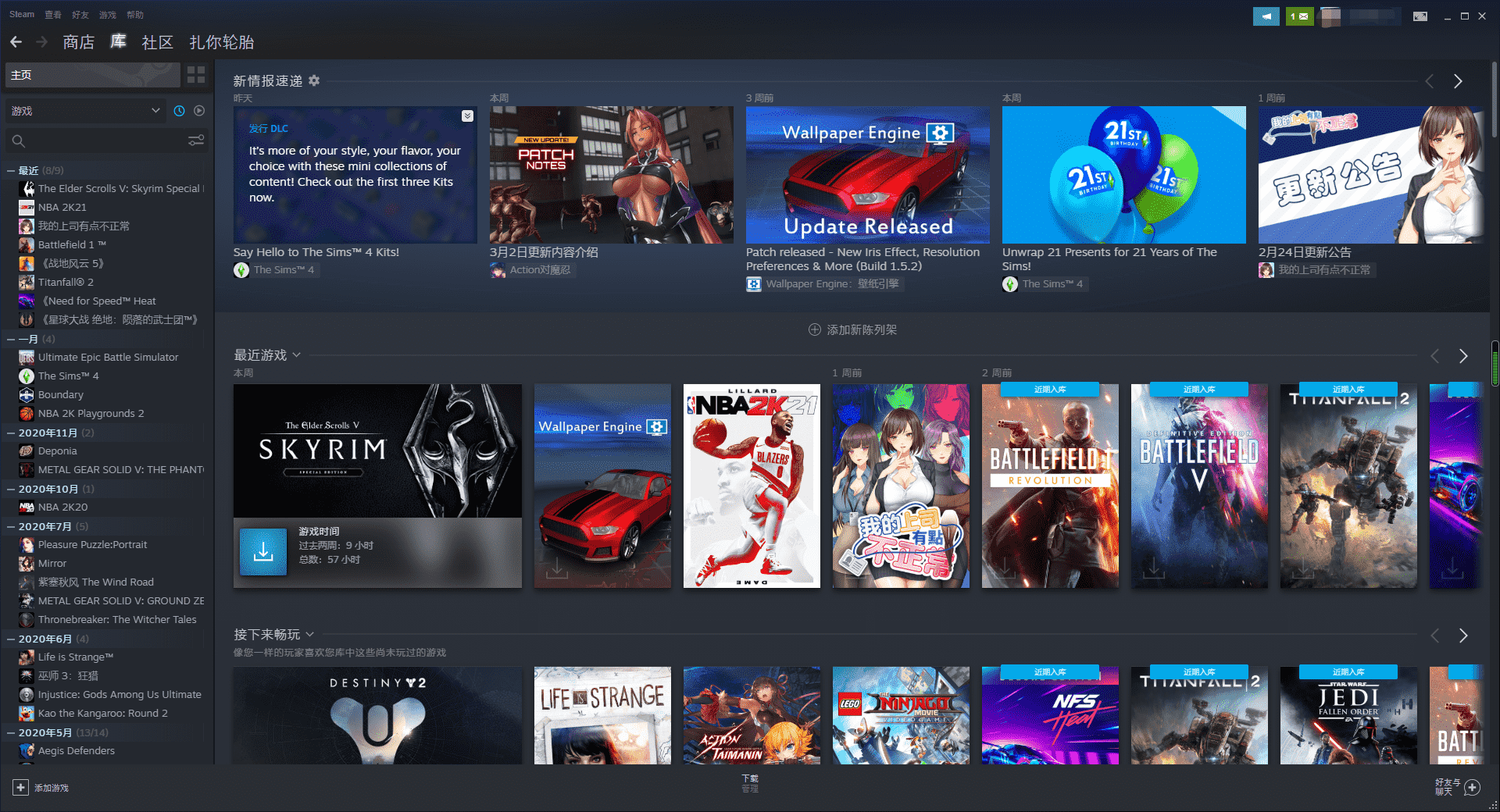
Task: Open Wallpaper Engine recent game cover
Action: click(x=602, y=486)
